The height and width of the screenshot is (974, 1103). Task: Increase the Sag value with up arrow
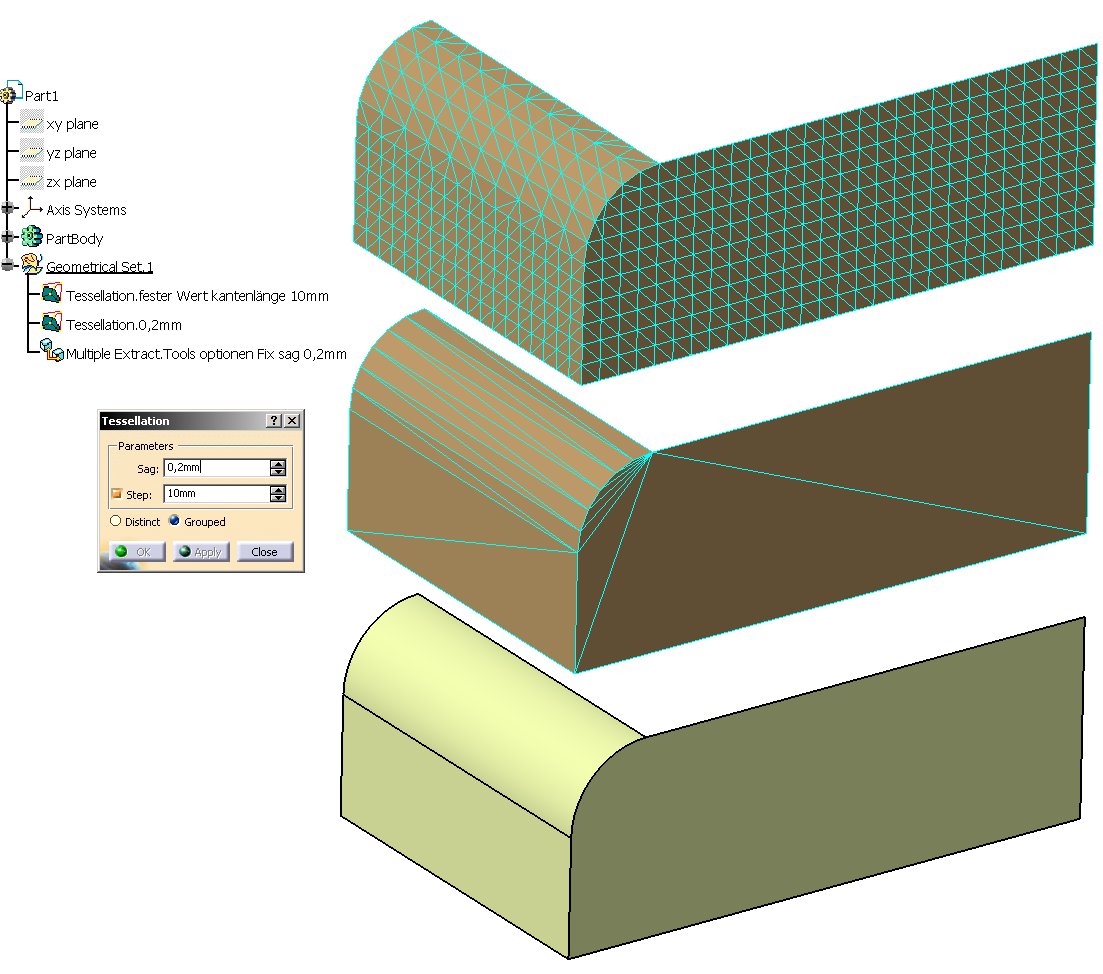coord(278,463)
